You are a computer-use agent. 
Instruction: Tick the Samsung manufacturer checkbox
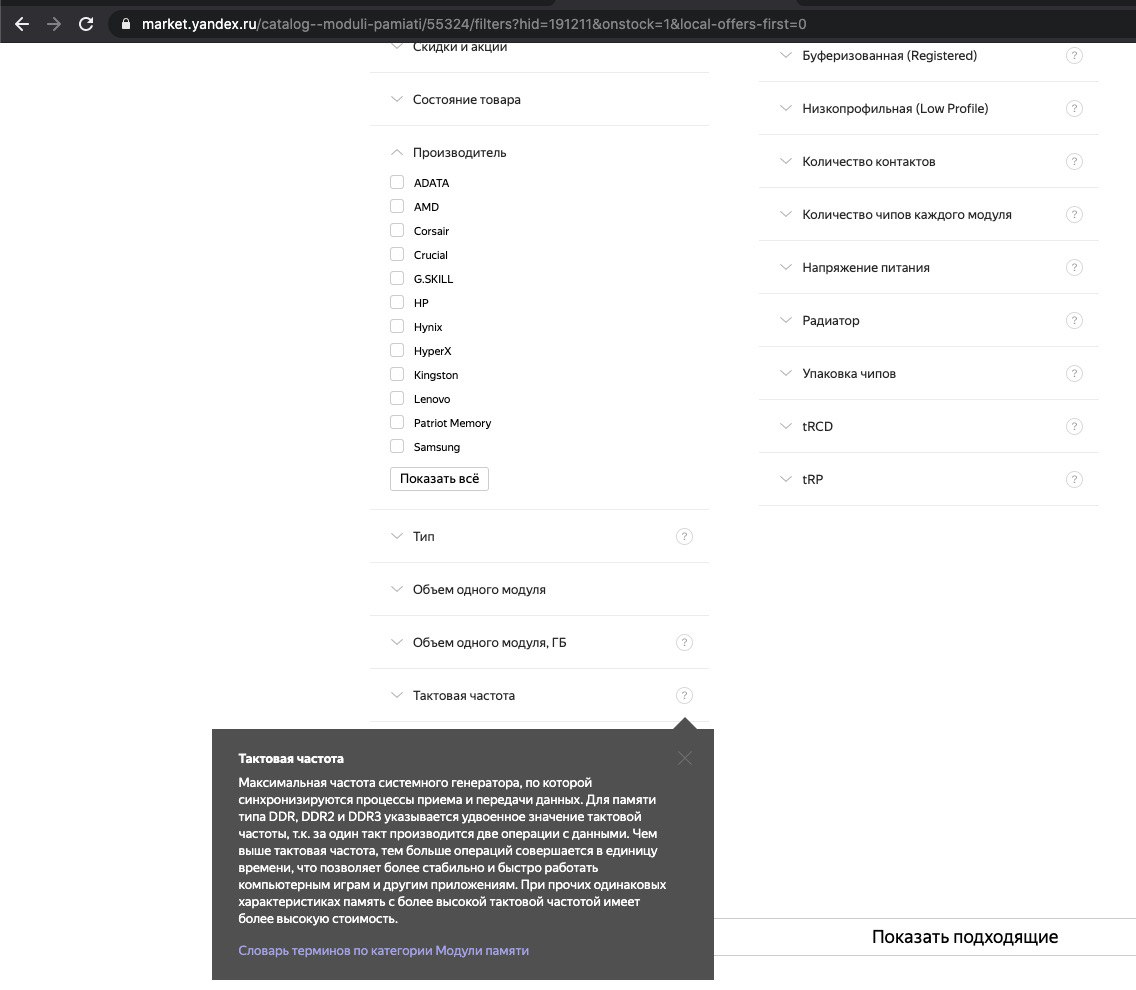tap(397, 447)
